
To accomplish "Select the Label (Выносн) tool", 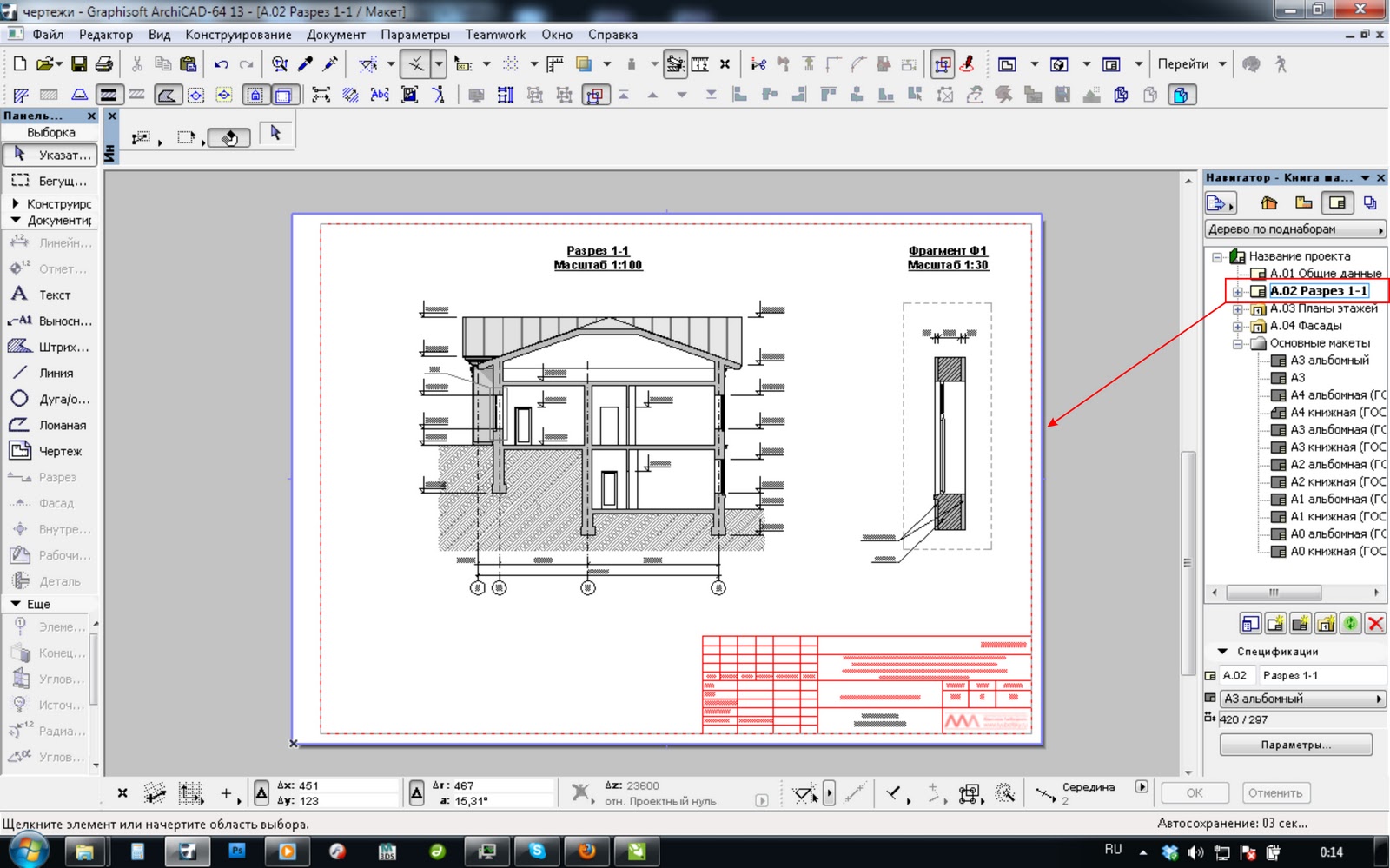I will coord(50,321).
